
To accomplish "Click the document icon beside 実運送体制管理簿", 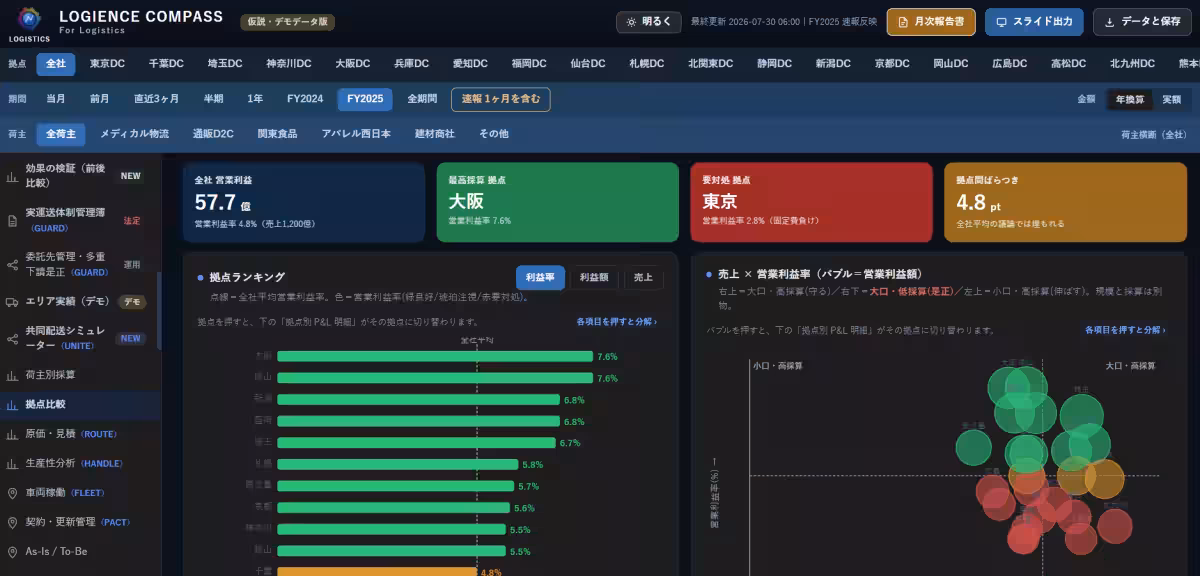I will pos(12,220).
